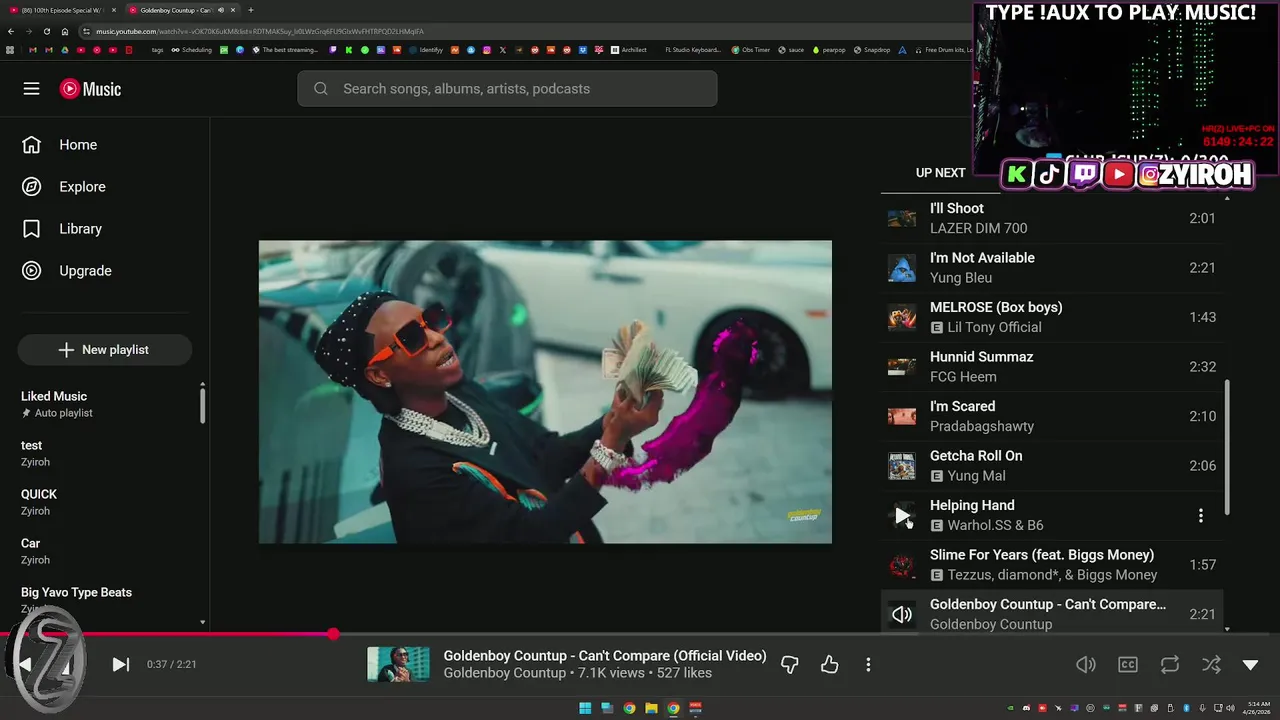This screenshot has width=1280, height=720.
Task: Open Windows Start menu
Action: (x=585, y=708)
